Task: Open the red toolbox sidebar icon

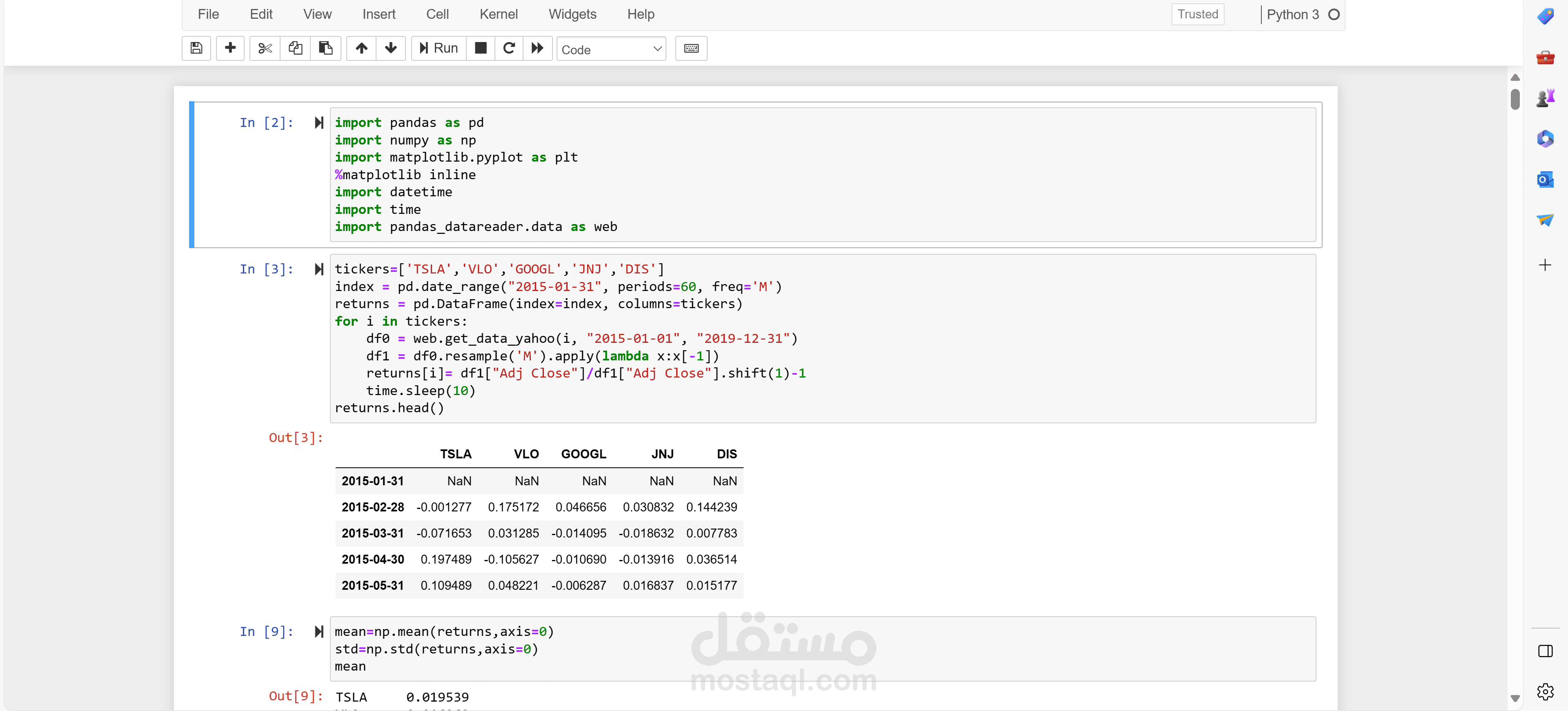Action: 1545,57
